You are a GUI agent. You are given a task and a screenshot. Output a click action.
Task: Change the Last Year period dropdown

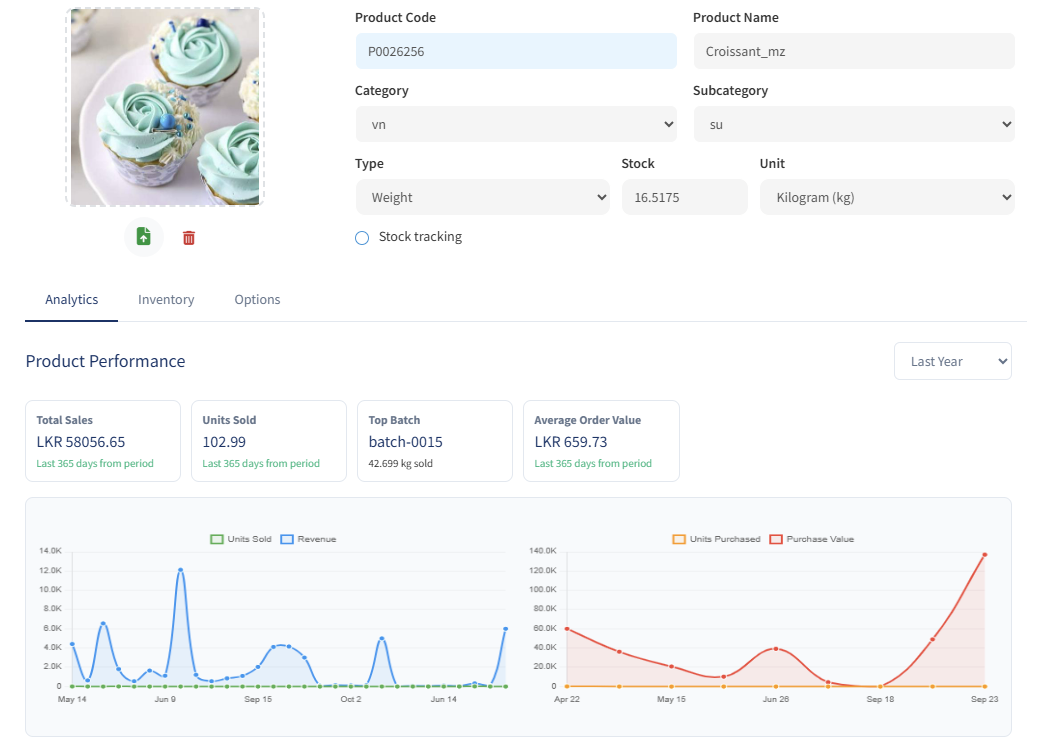pos(952,361)
